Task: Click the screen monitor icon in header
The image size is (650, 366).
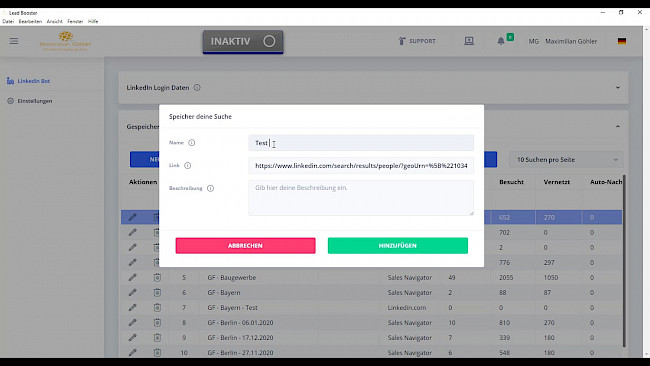Action: 469,41
